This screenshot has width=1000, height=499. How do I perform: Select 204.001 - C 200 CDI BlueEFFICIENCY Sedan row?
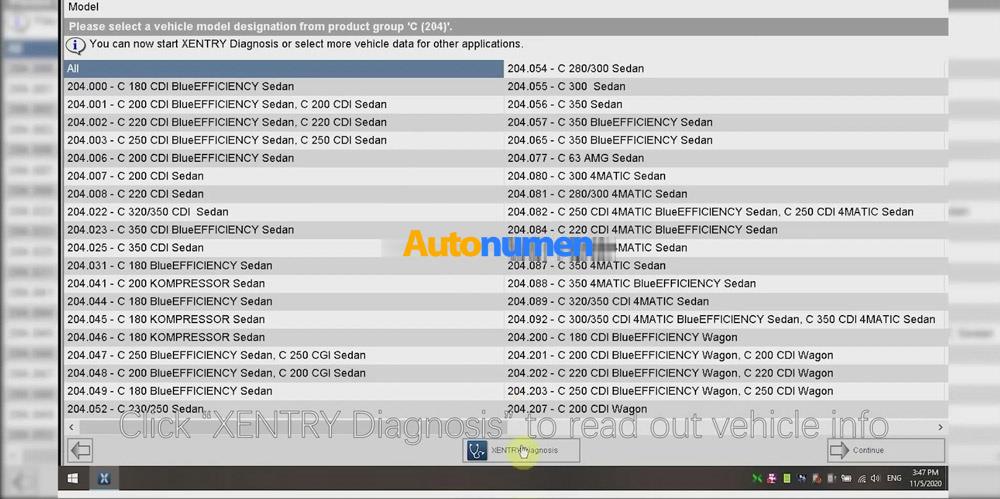pos(284,104)
